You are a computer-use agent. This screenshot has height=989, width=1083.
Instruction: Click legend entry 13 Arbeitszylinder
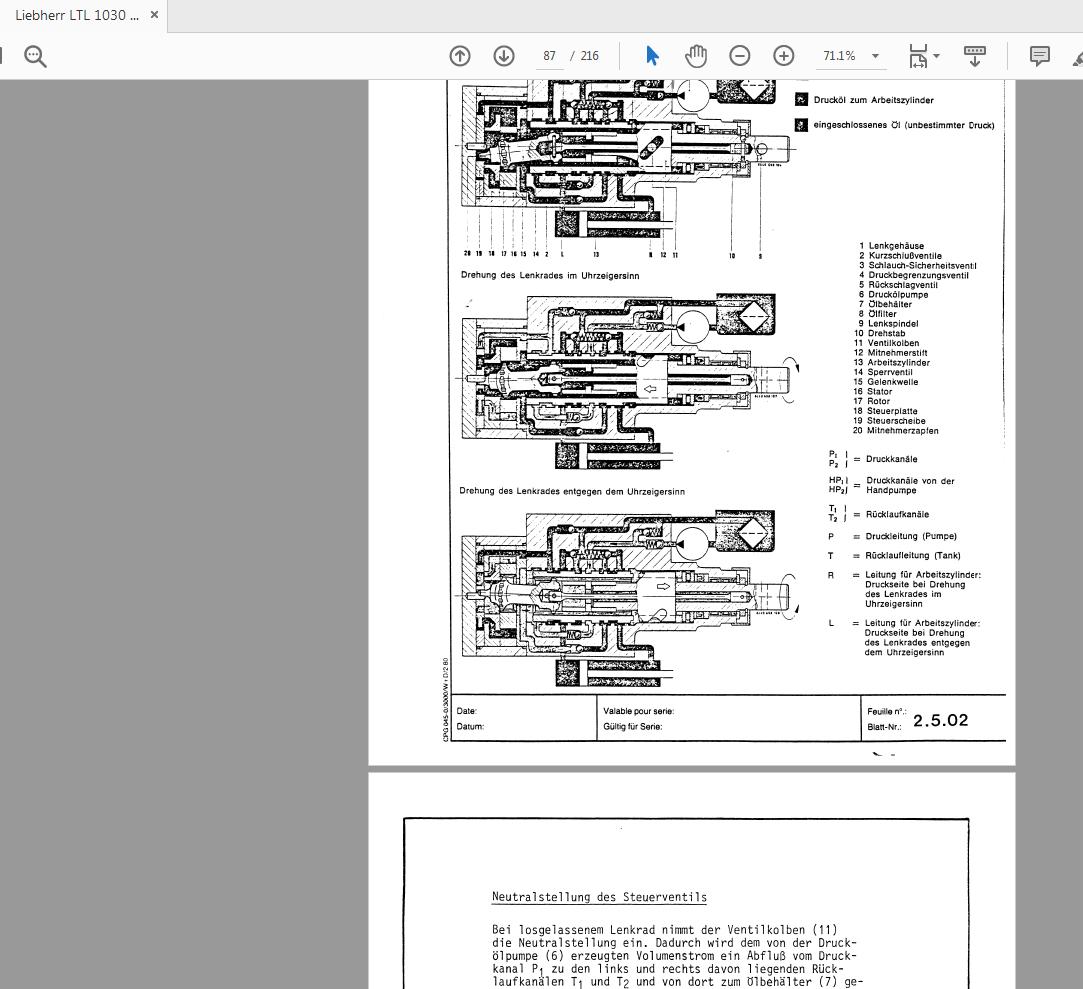[892, 362]
